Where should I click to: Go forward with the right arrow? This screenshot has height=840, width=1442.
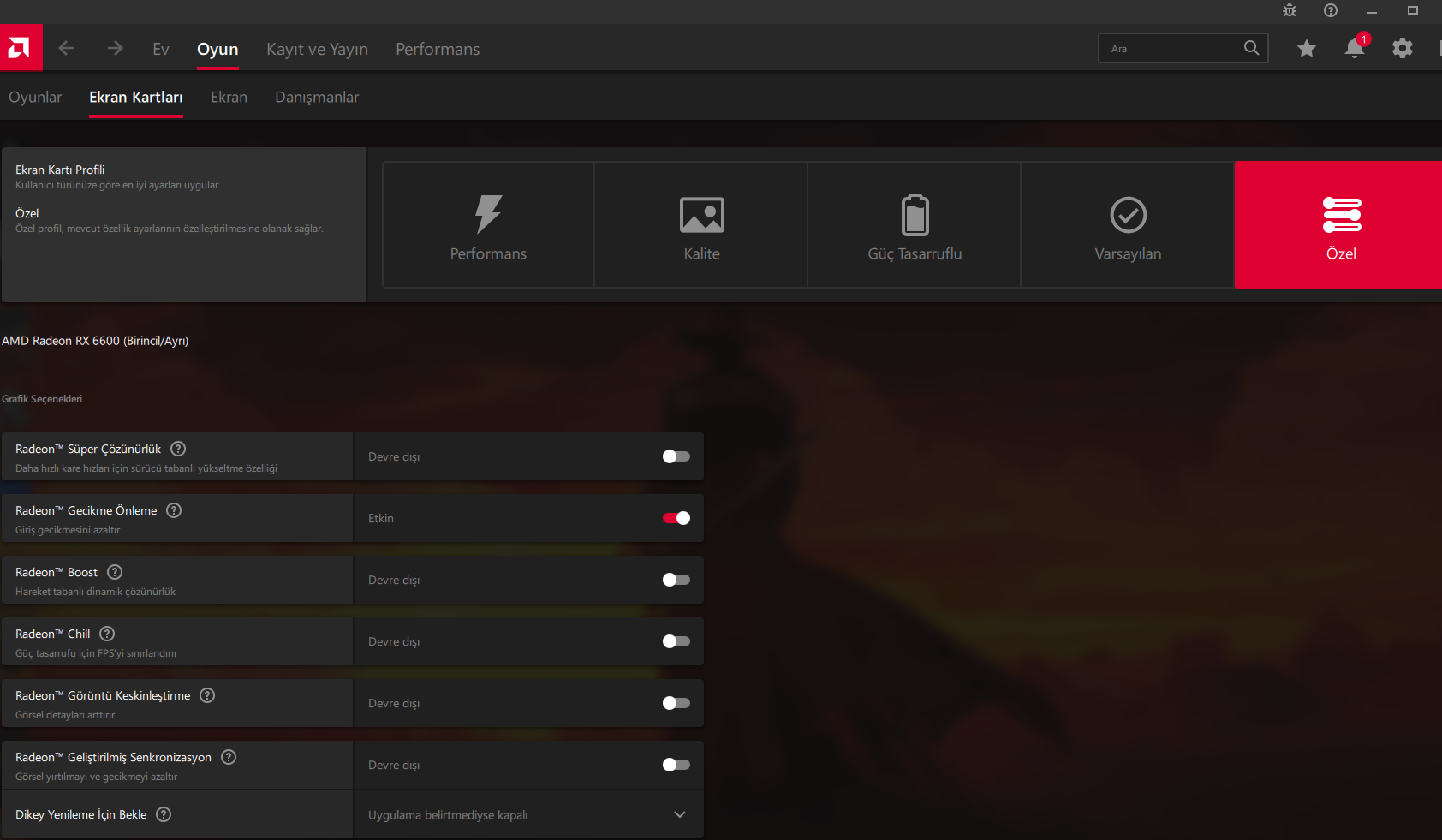[115, 49]
